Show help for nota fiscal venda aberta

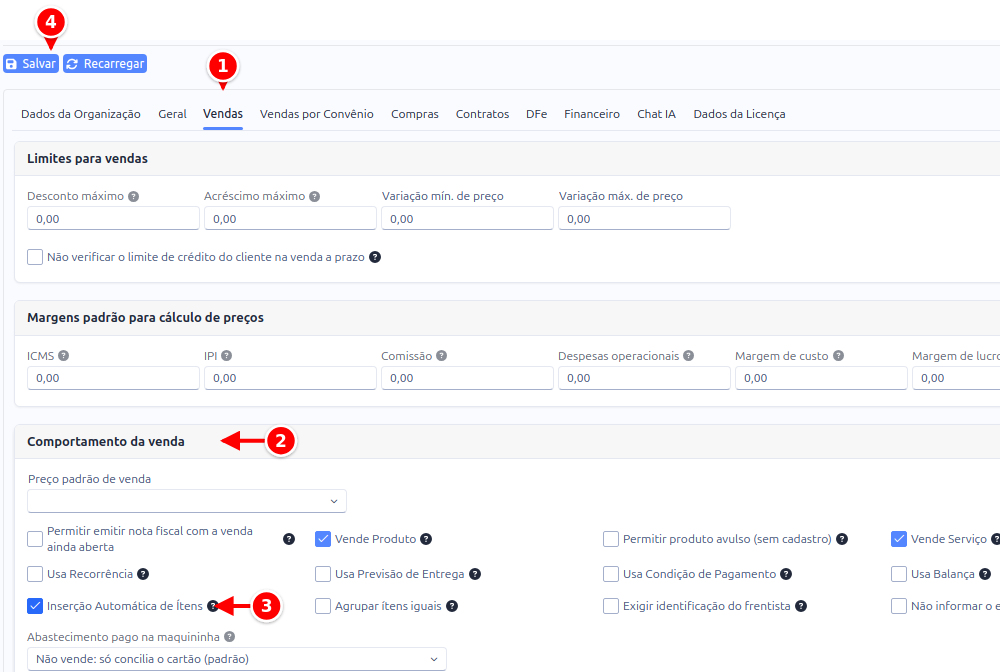[x=289, y=539]
